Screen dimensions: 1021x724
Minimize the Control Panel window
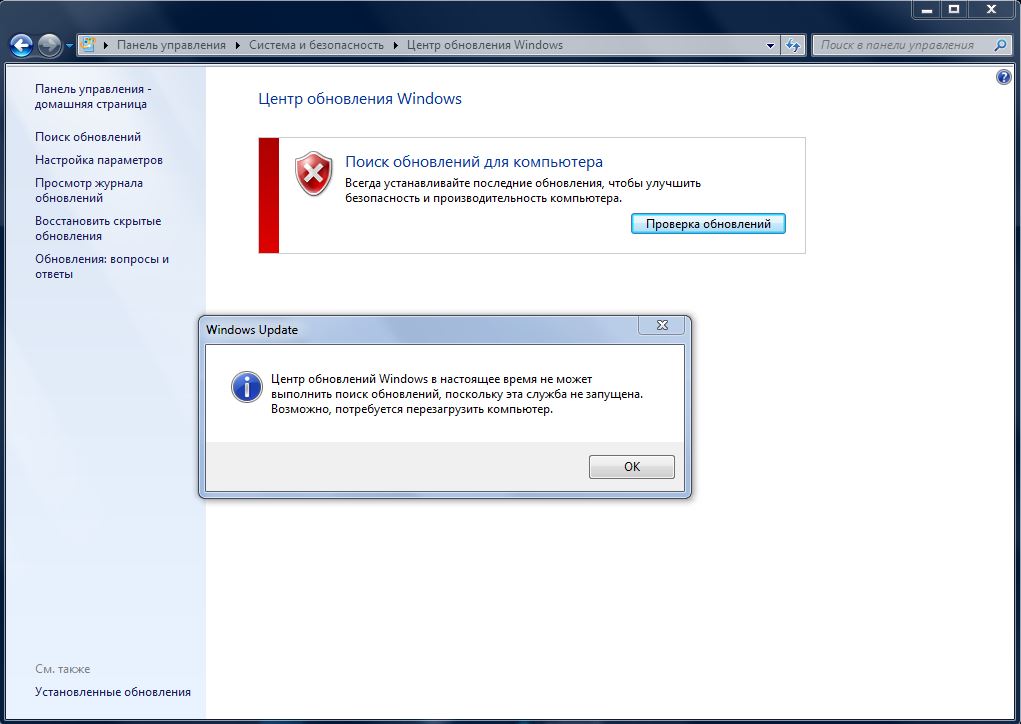coord(927,9)
